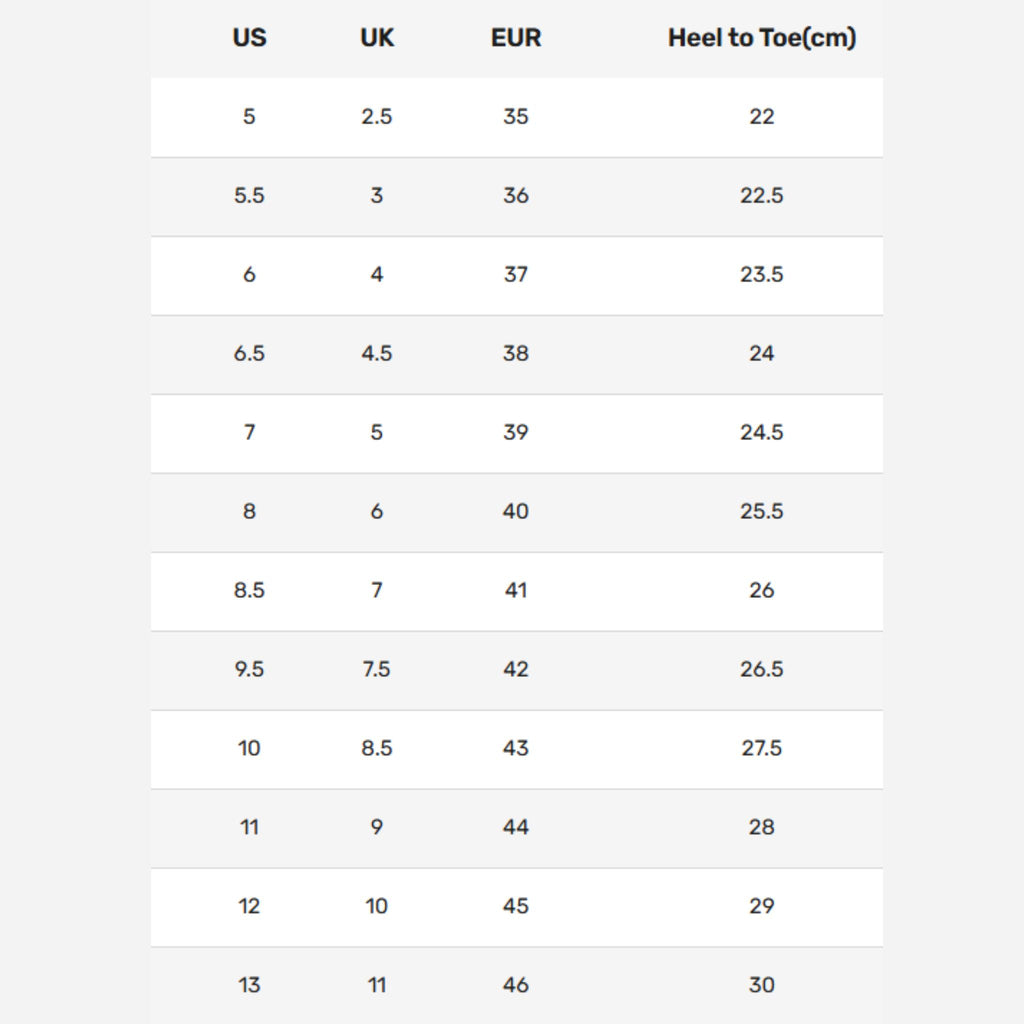This screenshot has width=1024, height=1024.
Task: Click US size 8.5 cell
Action: pyautogui.click(x=249, y=591)
